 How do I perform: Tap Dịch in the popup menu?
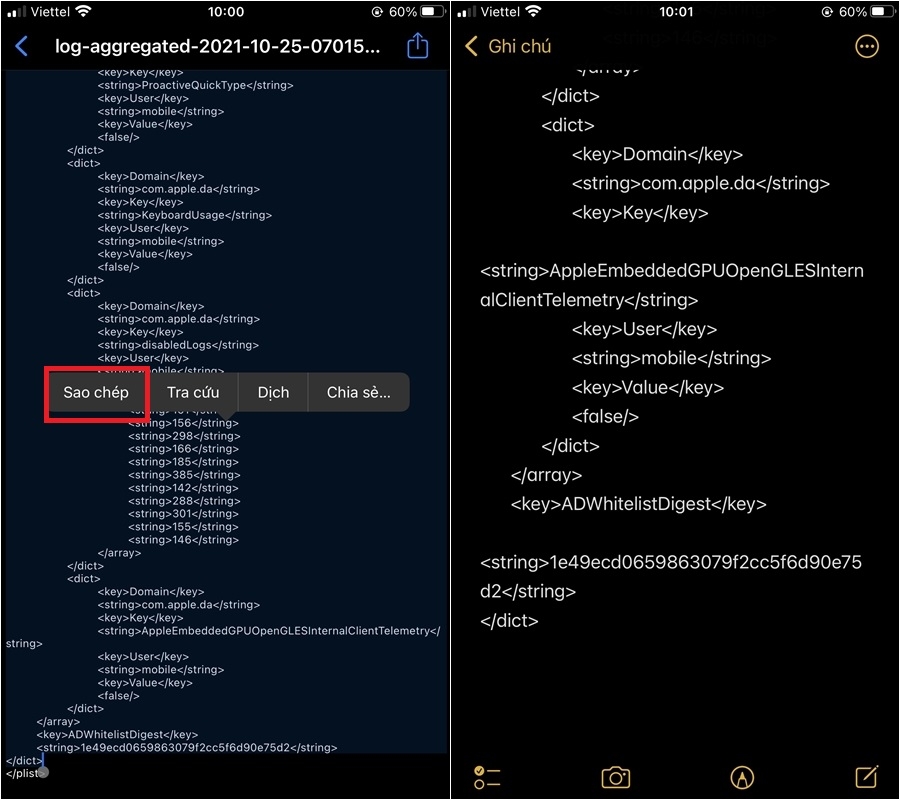(273, 393)
